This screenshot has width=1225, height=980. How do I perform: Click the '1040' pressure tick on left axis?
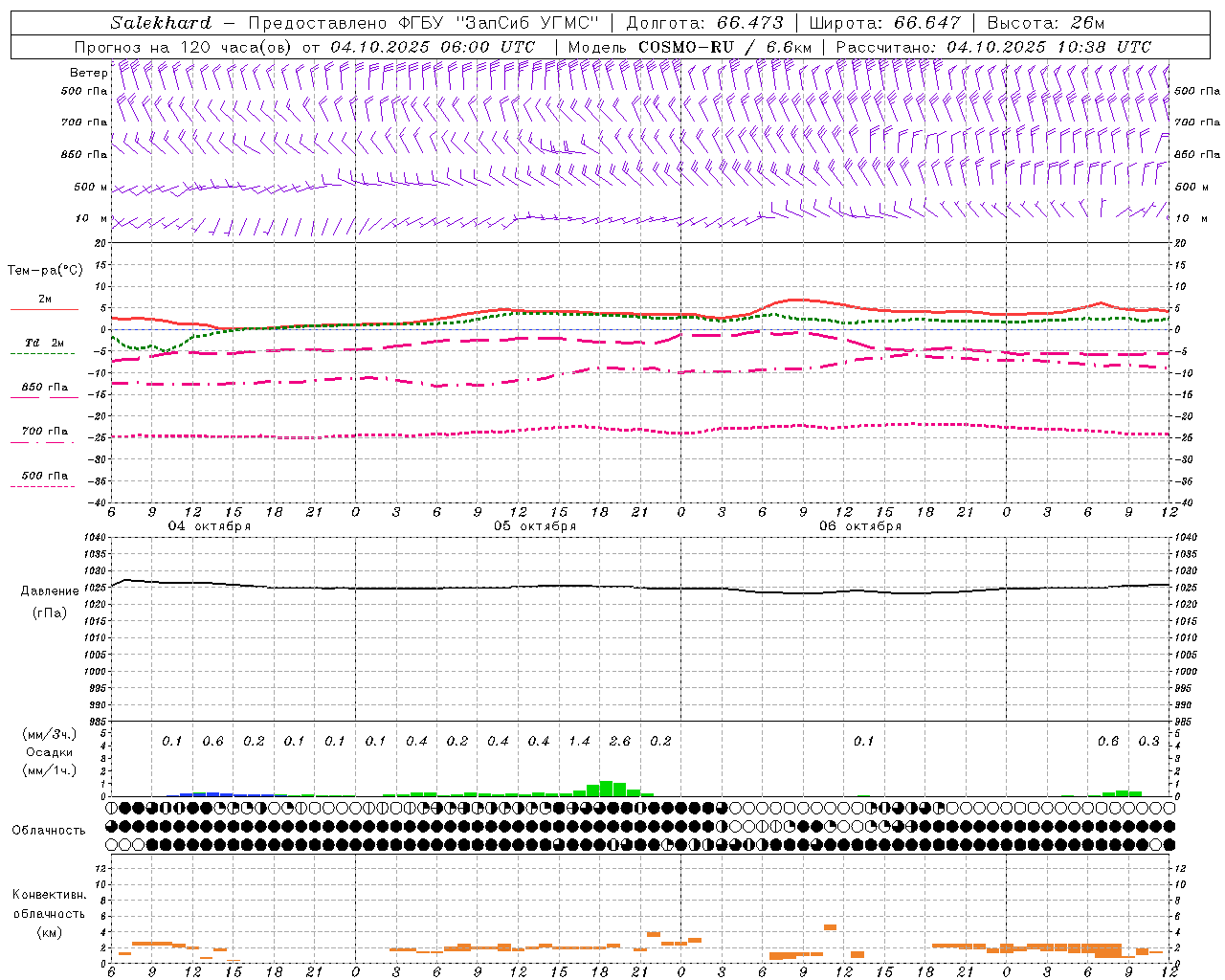[97, 538]
